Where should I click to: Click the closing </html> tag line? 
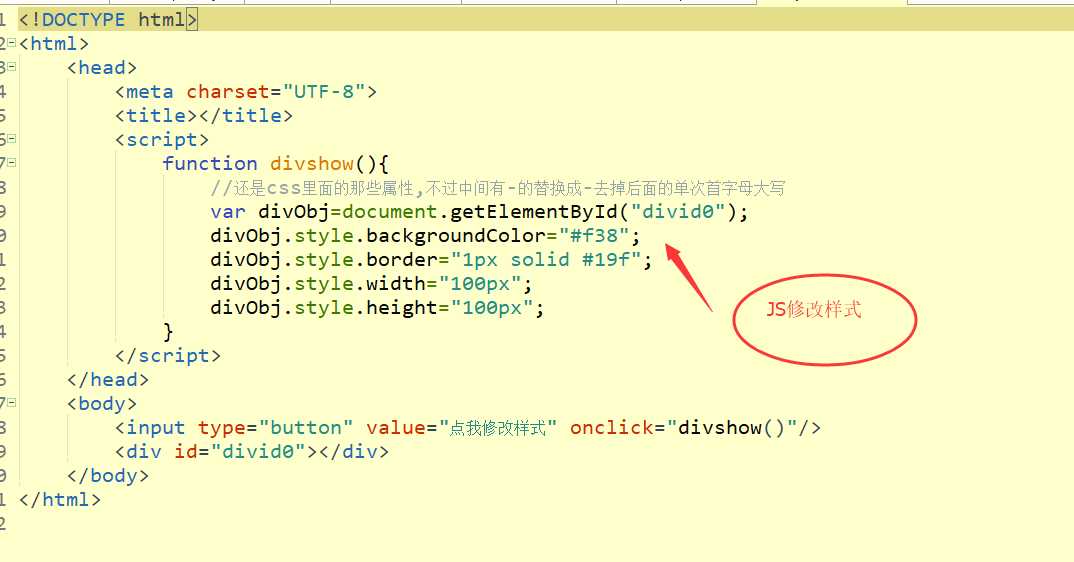click(x=60, y=500)
